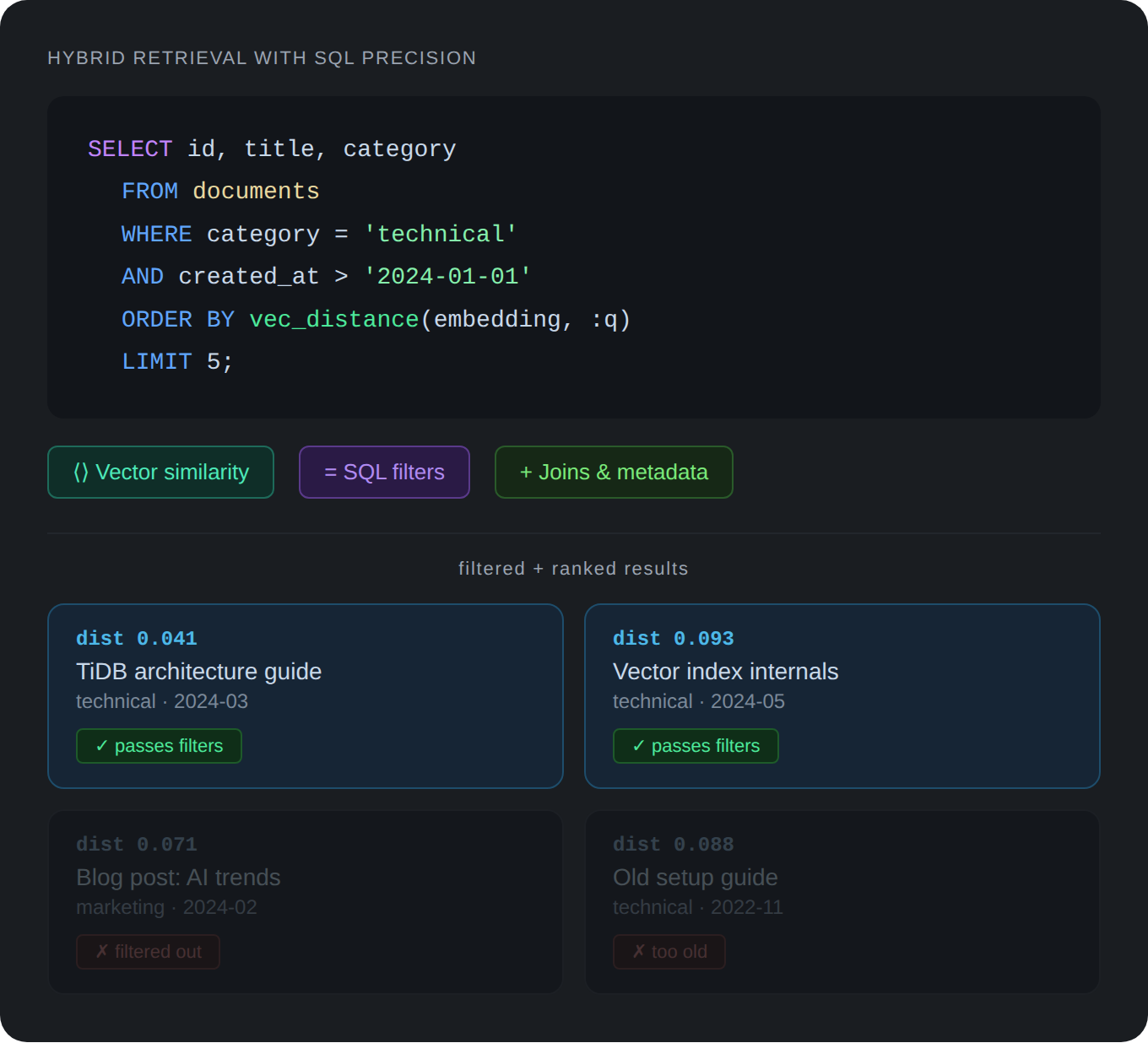Click the Vector similarity angle-bracket icon
Viewport: 1148px width, 1043px height.
click(x=81, y=473)
